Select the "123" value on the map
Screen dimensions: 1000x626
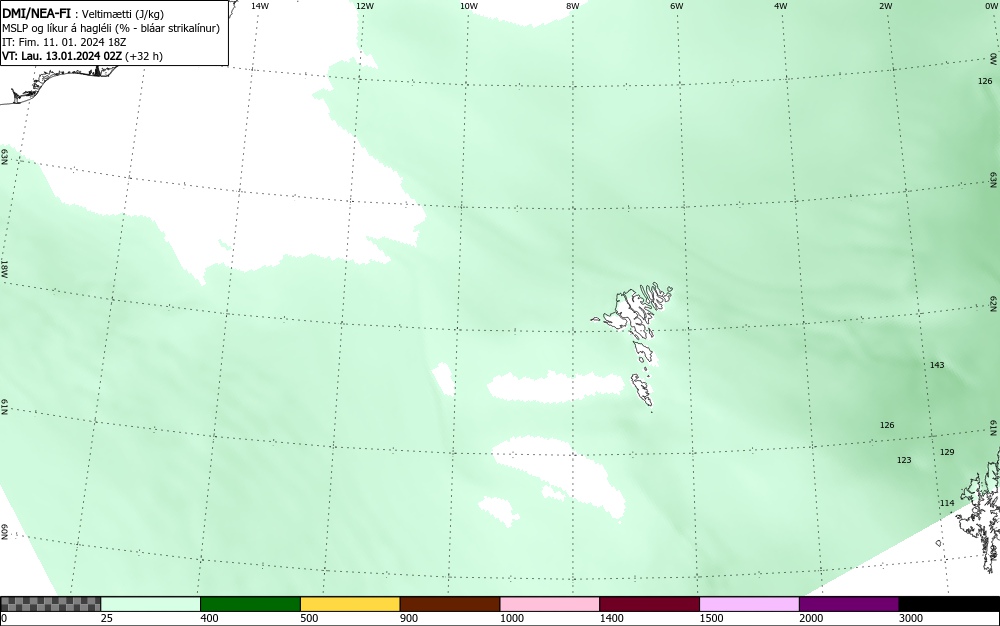coord(904,460)
